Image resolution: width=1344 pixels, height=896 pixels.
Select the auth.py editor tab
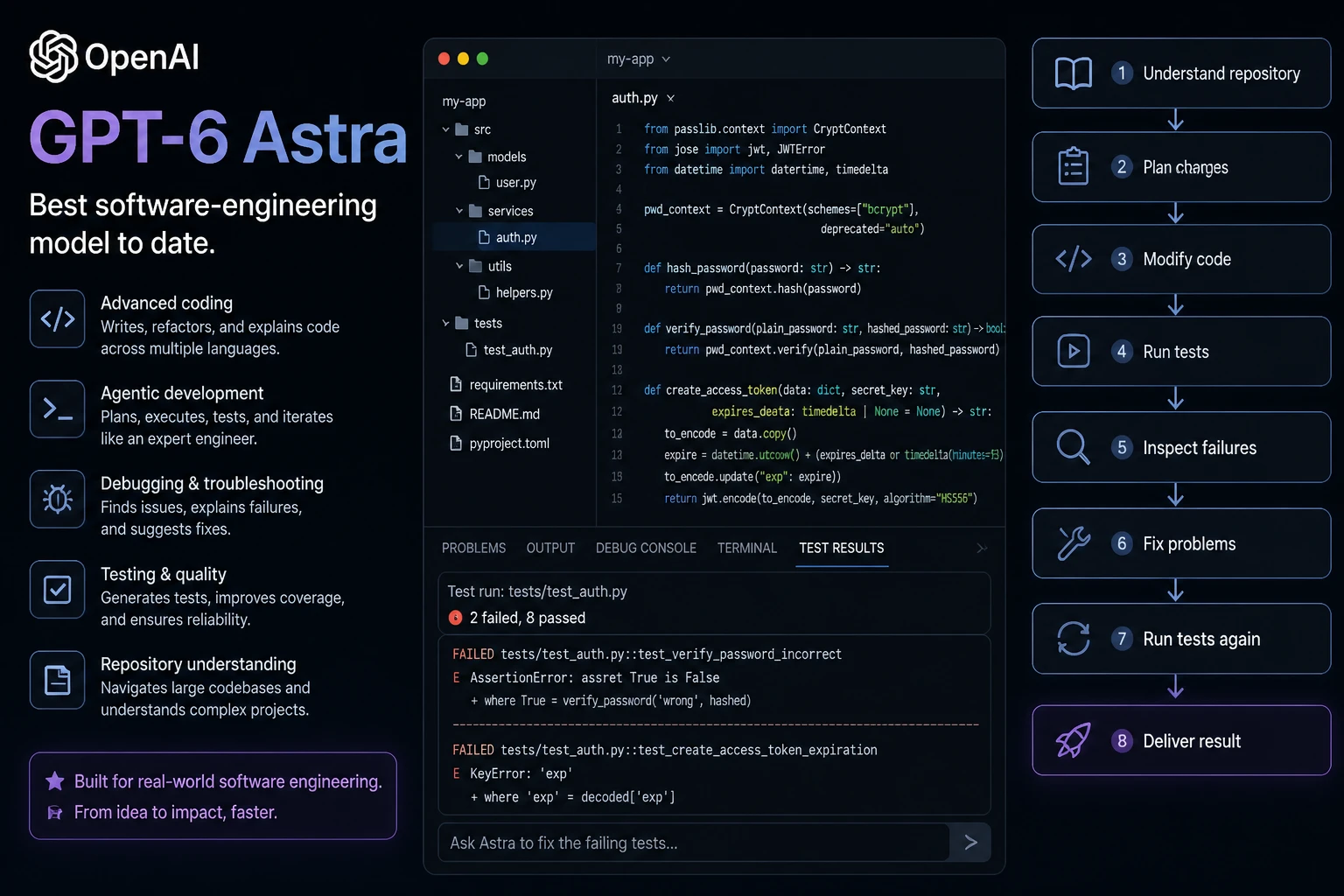(634, 98)
